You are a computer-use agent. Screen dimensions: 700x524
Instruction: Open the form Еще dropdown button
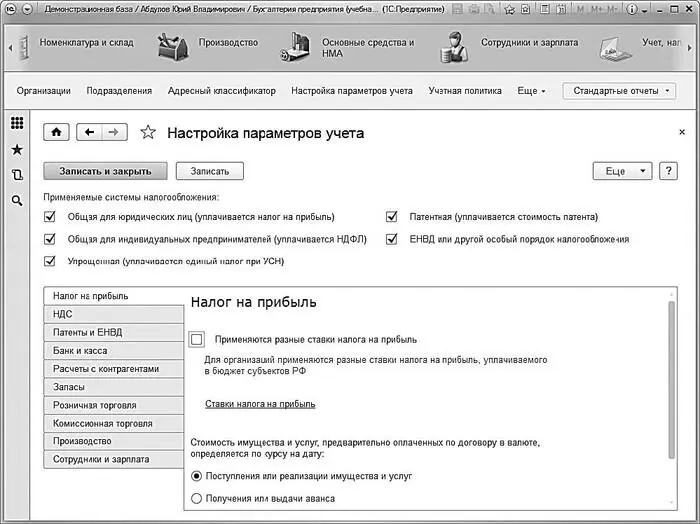click(x=622, y=171)
